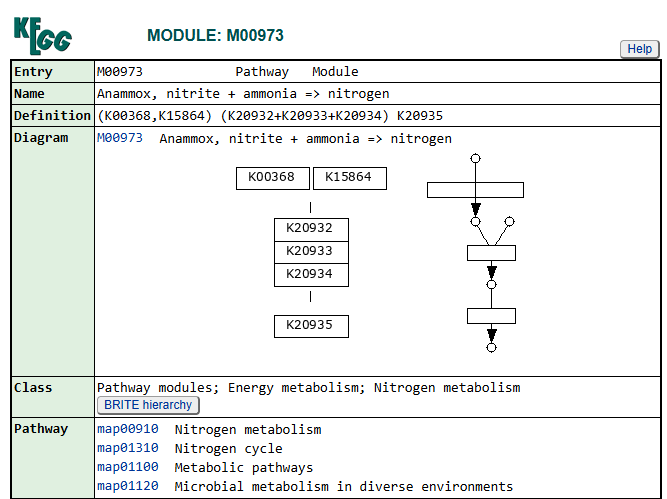Click the K20933 ortholog box
The width and height of the screenshot is (667, 499).
click(x=310, y=251)
